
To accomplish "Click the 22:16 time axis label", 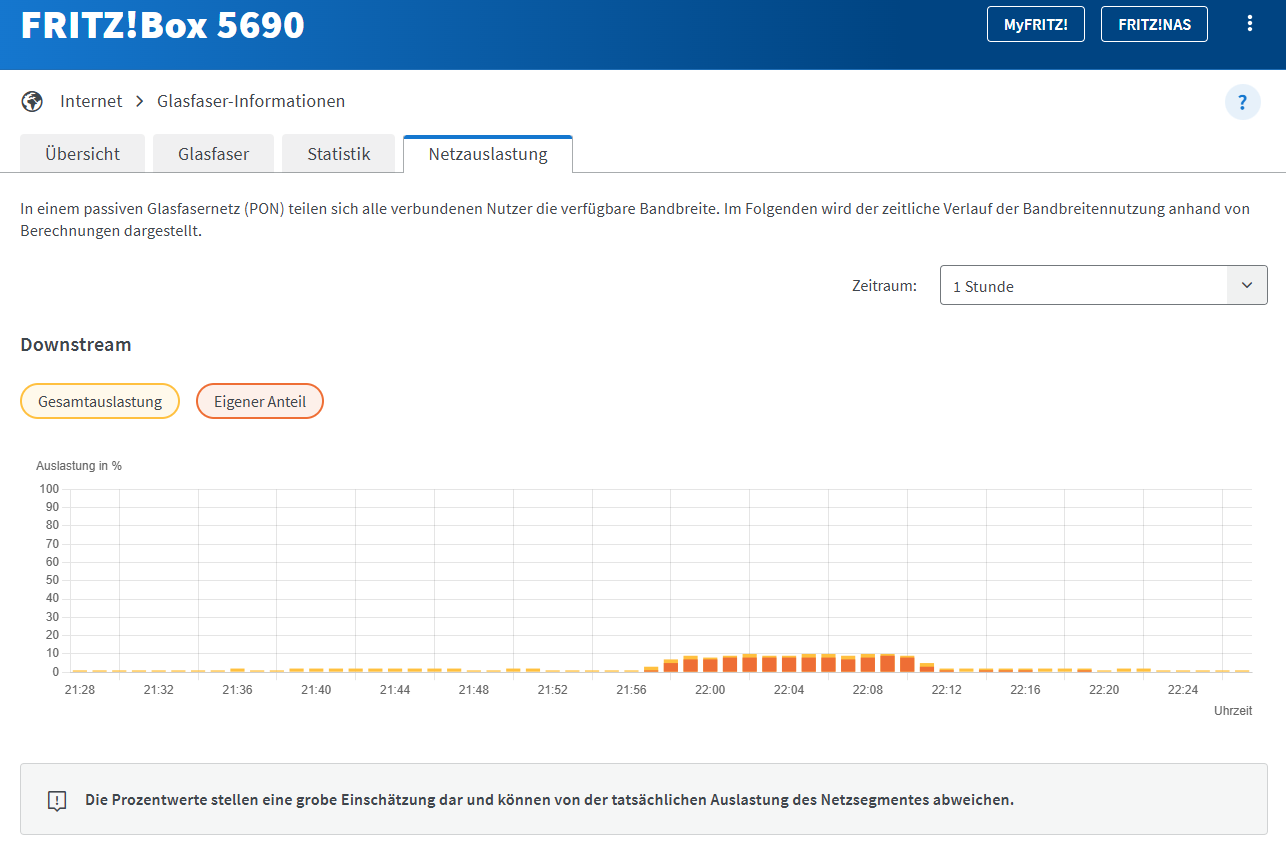I will pyautogui.click(x=1025, y=690).
